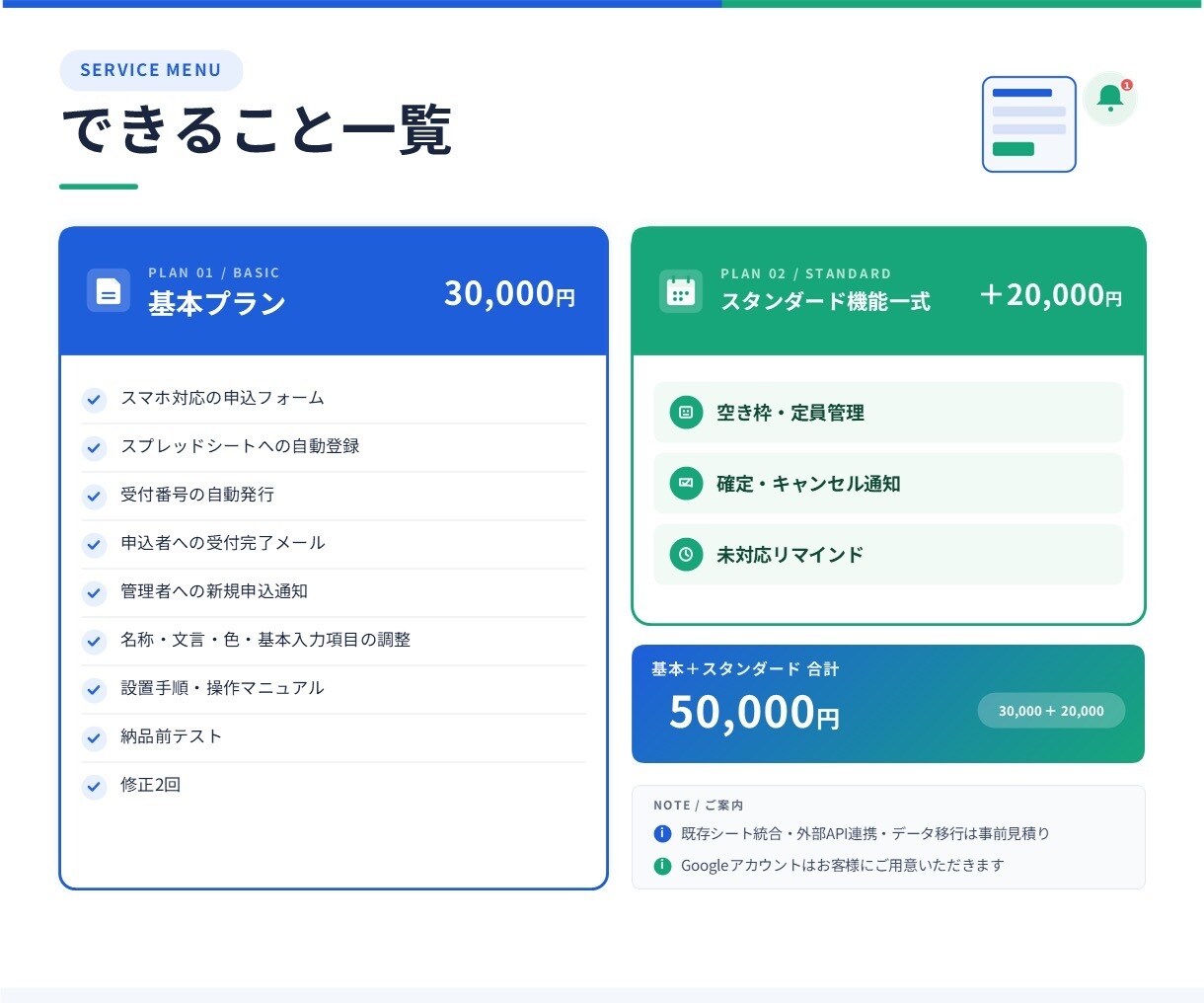Click the Googleアカウントはお客様に note text
This screenshot has height=1003, width=1204.
pyautogui.click(x=843, y=866)
